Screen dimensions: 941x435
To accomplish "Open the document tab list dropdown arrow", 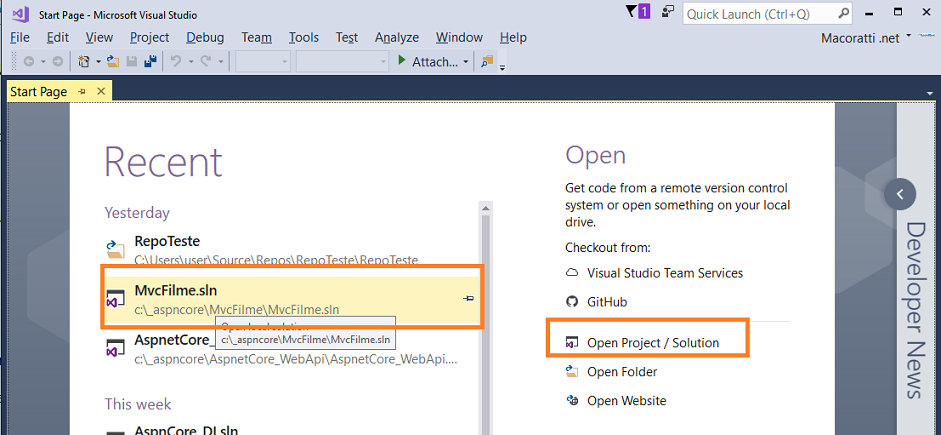I will click(x=930, y=94).
